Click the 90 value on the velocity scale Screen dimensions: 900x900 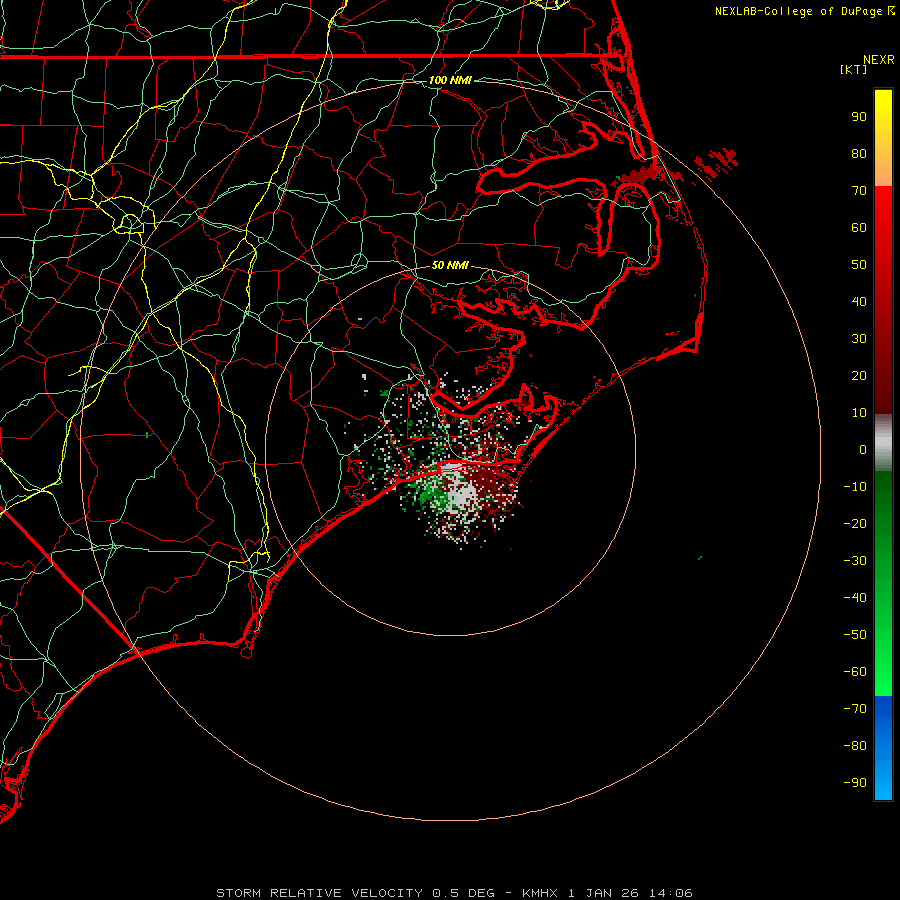[859, 117]
